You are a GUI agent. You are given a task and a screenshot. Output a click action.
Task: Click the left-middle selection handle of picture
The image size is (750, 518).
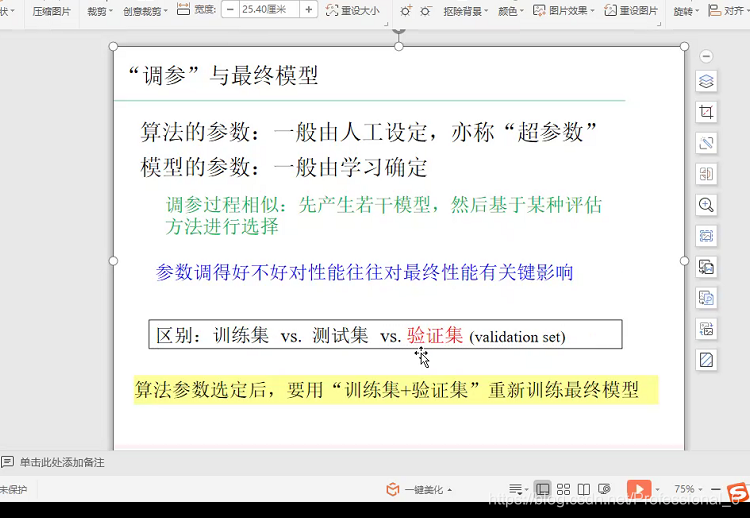coord(113,261)
